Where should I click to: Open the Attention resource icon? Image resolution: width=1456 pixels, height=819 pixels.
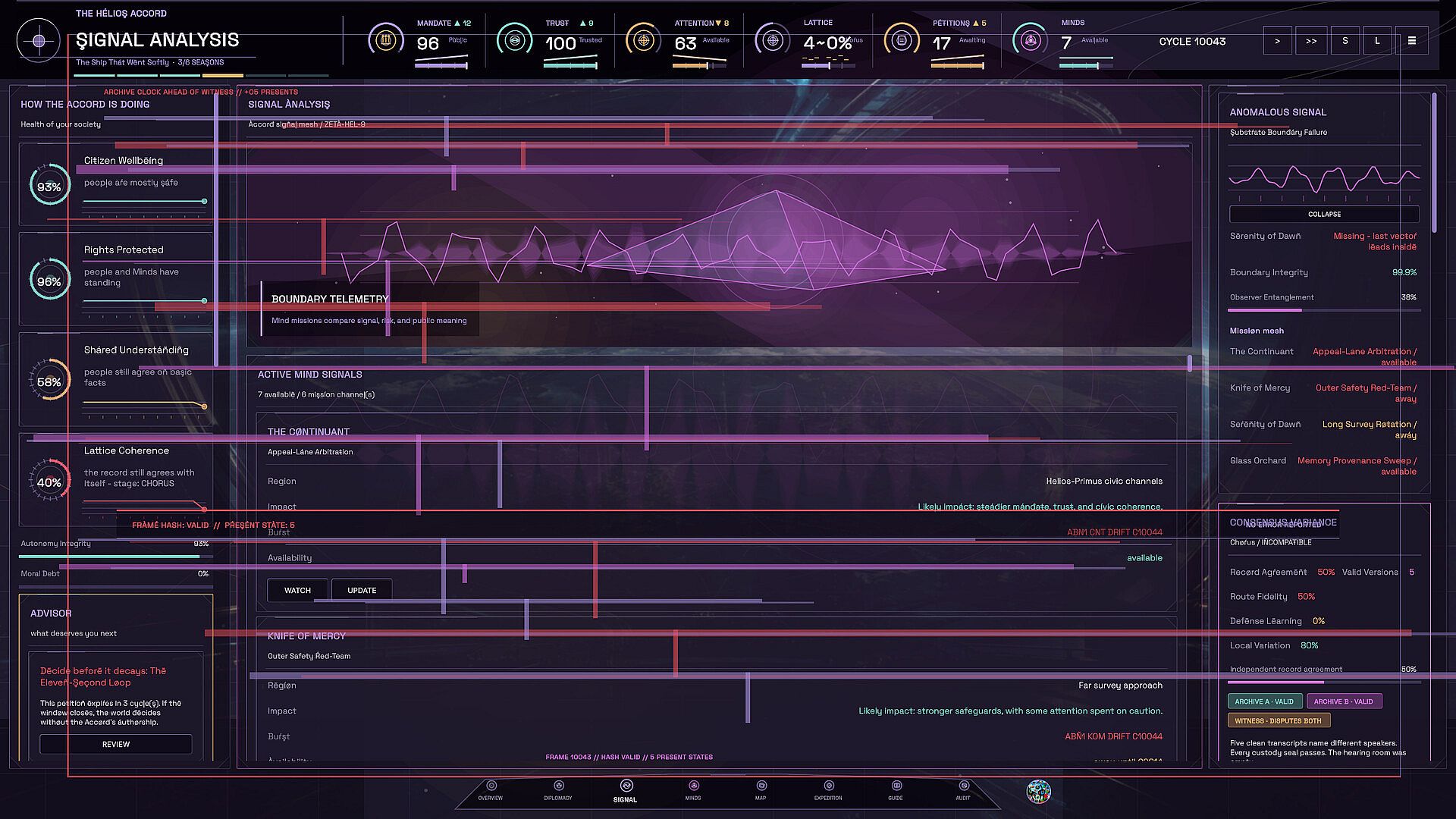pos(643,39)
